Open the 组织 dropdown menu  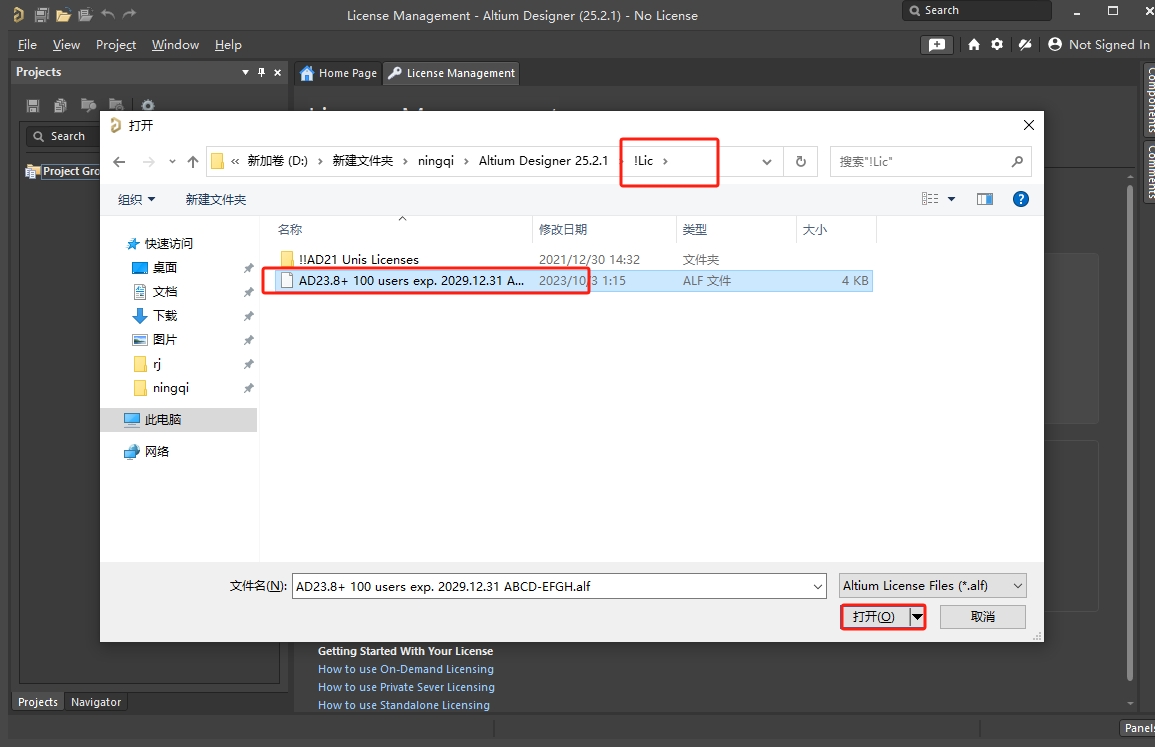point(136,200)
